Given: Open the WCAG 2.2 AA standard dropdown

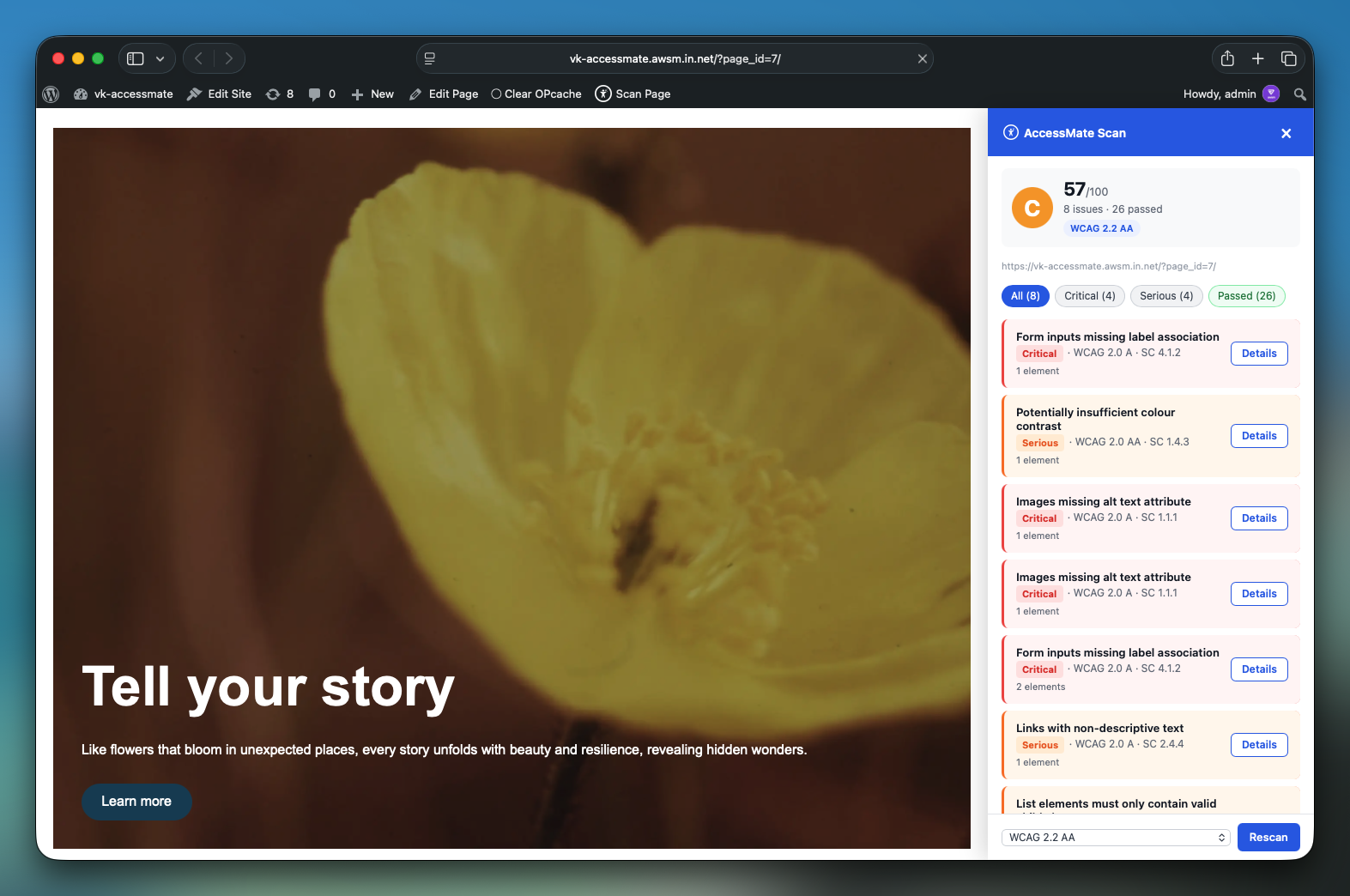Looking at the screenshot, I should click(1116, 838).
